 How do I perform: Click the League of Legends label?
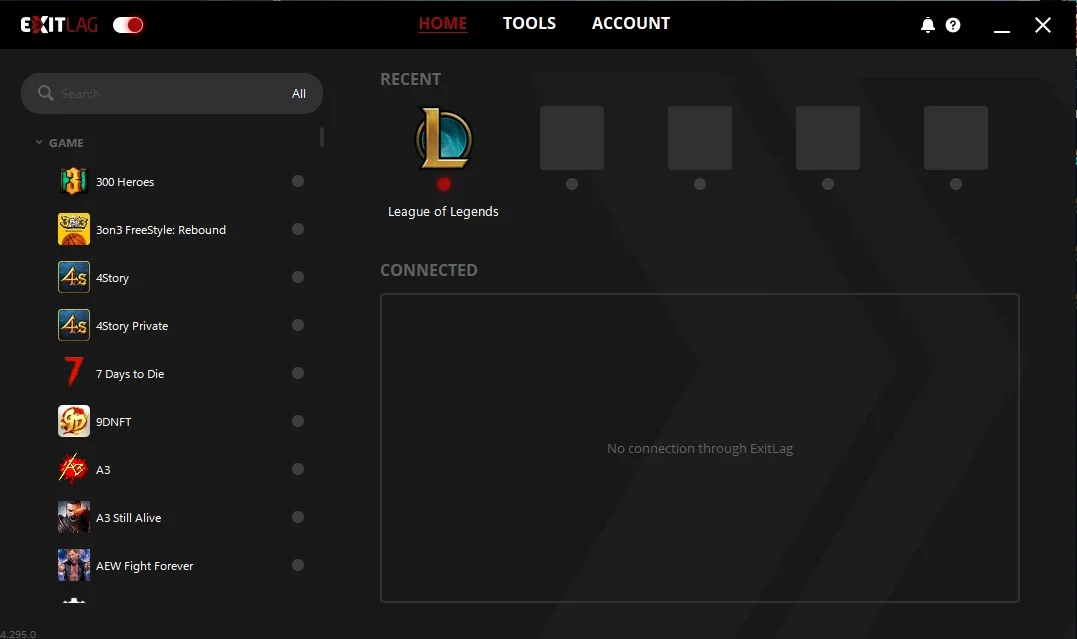443,212
